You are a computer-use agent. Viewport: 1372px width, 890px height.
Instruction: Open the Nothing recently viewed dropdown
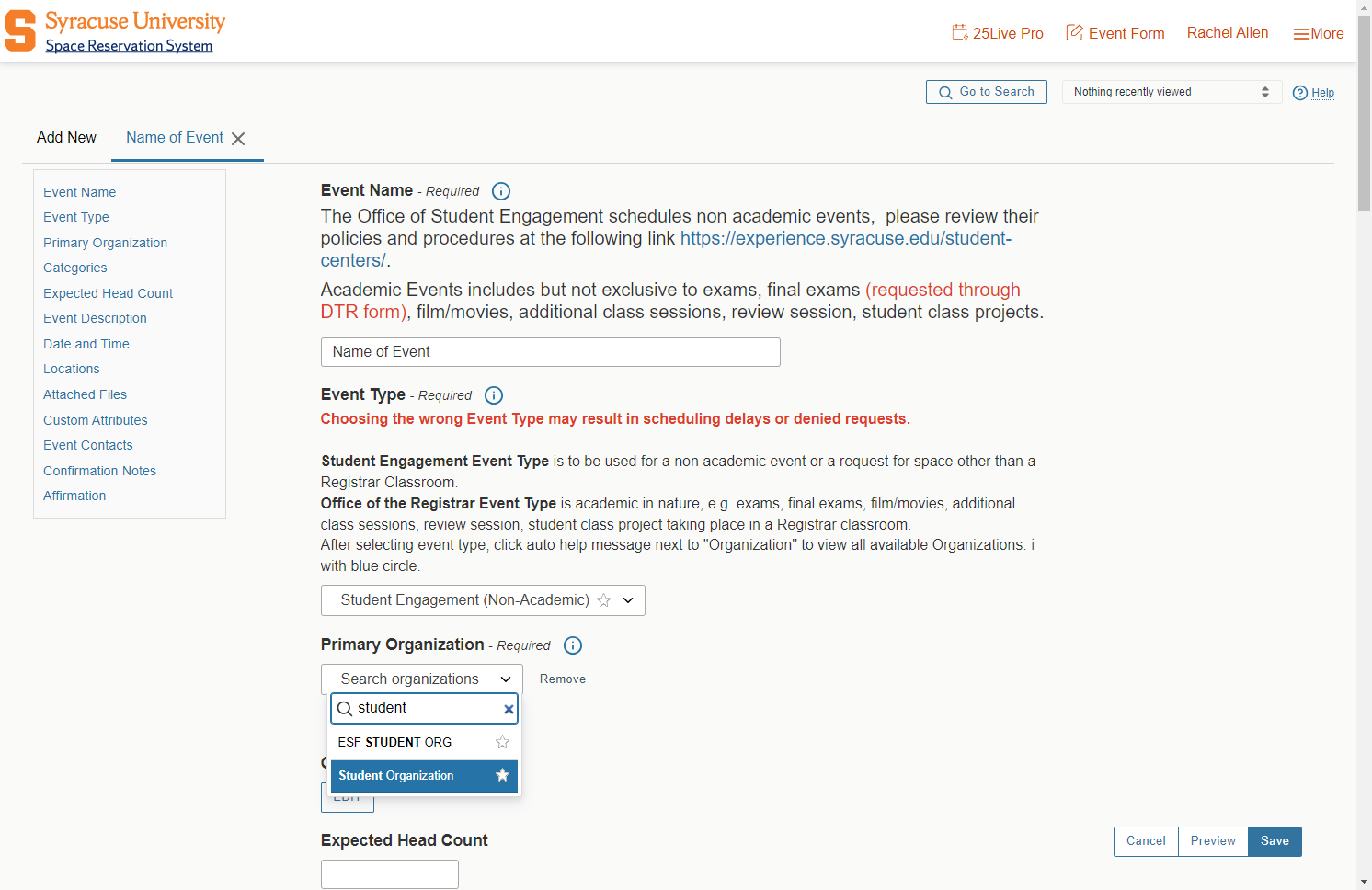coord(1172,92)
